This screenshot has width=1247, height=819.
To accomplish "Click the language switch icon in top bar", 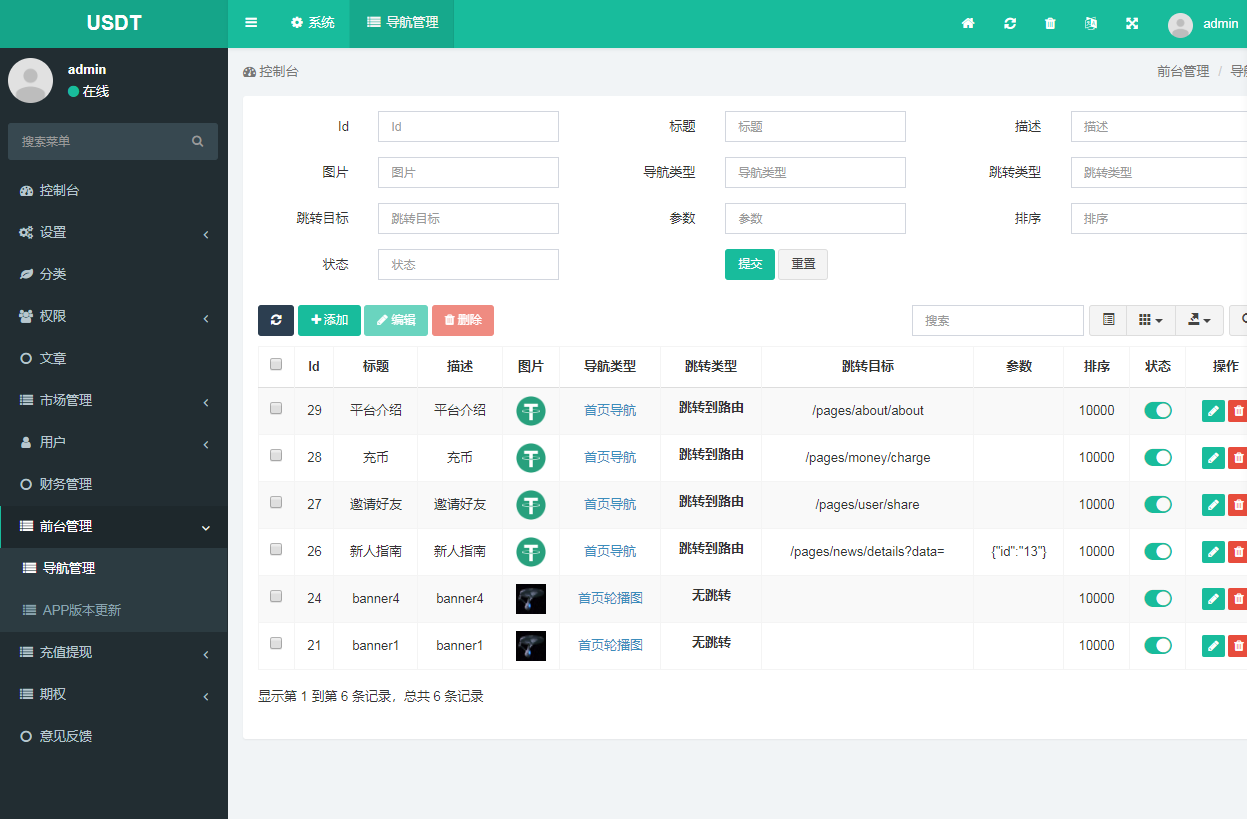I will 1091,23.
